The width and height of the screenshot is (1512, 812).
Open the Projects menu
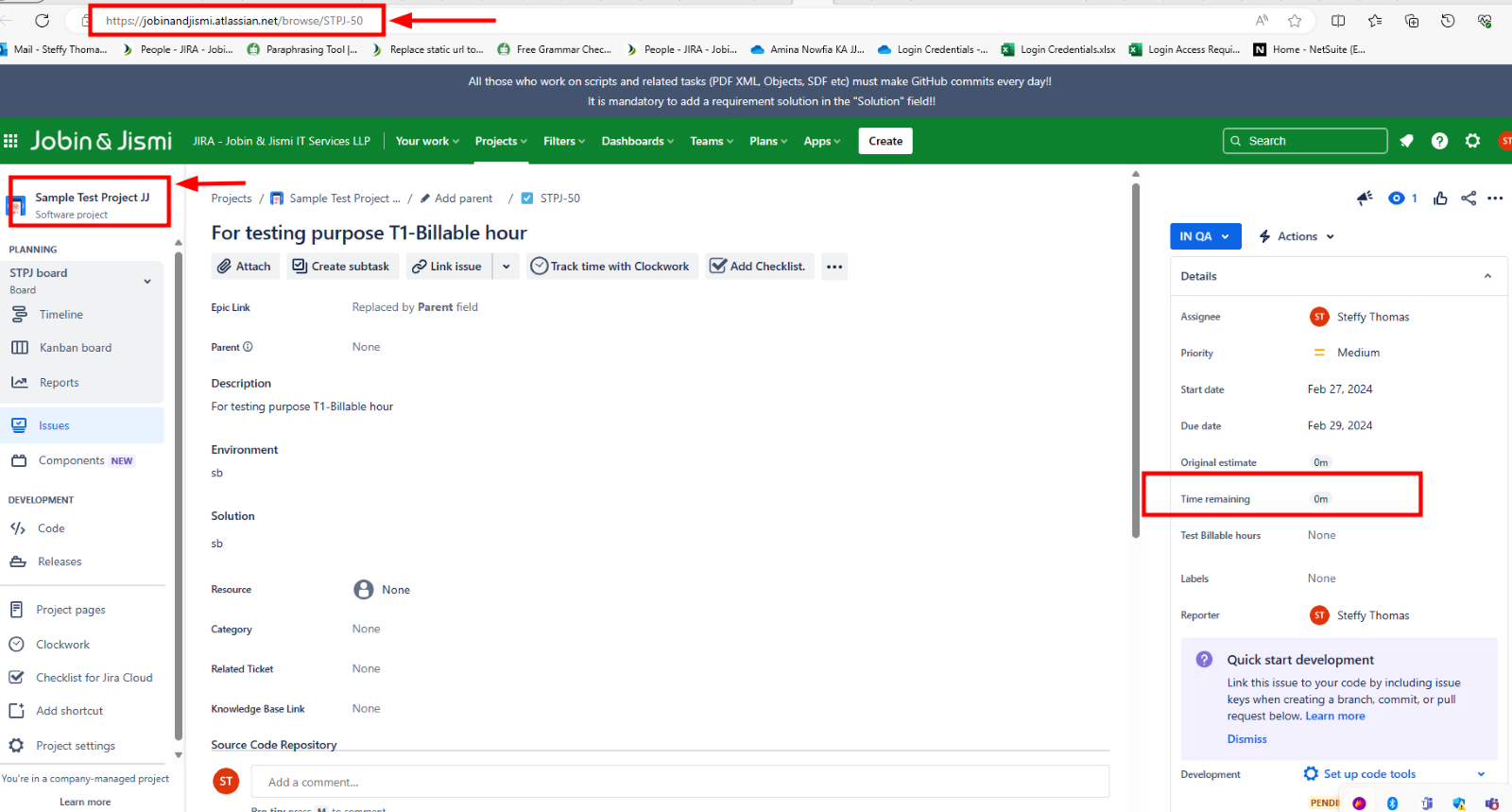coord(501,141)
